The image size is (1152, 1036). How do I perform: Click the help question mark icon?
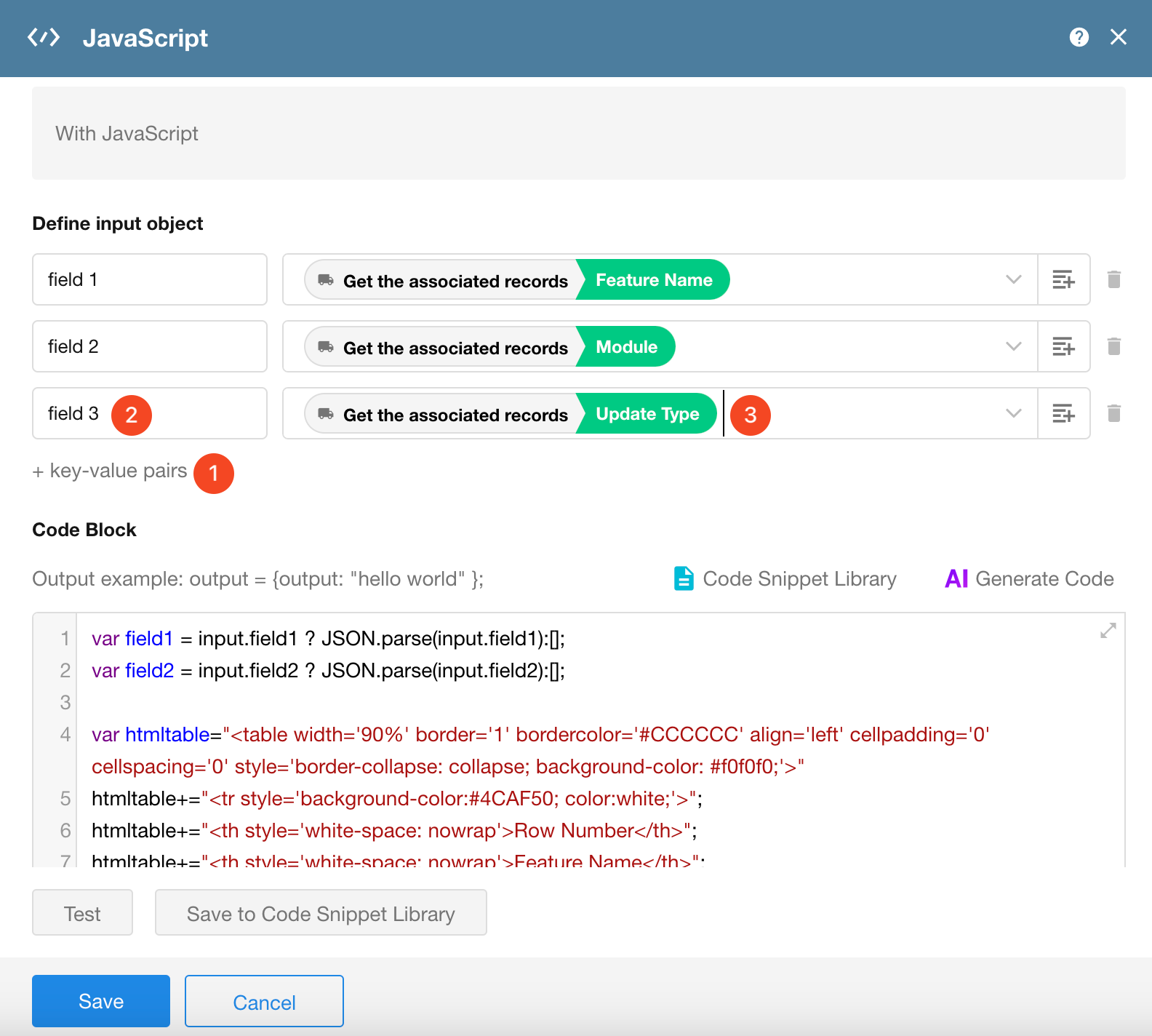pos(1079,37)
